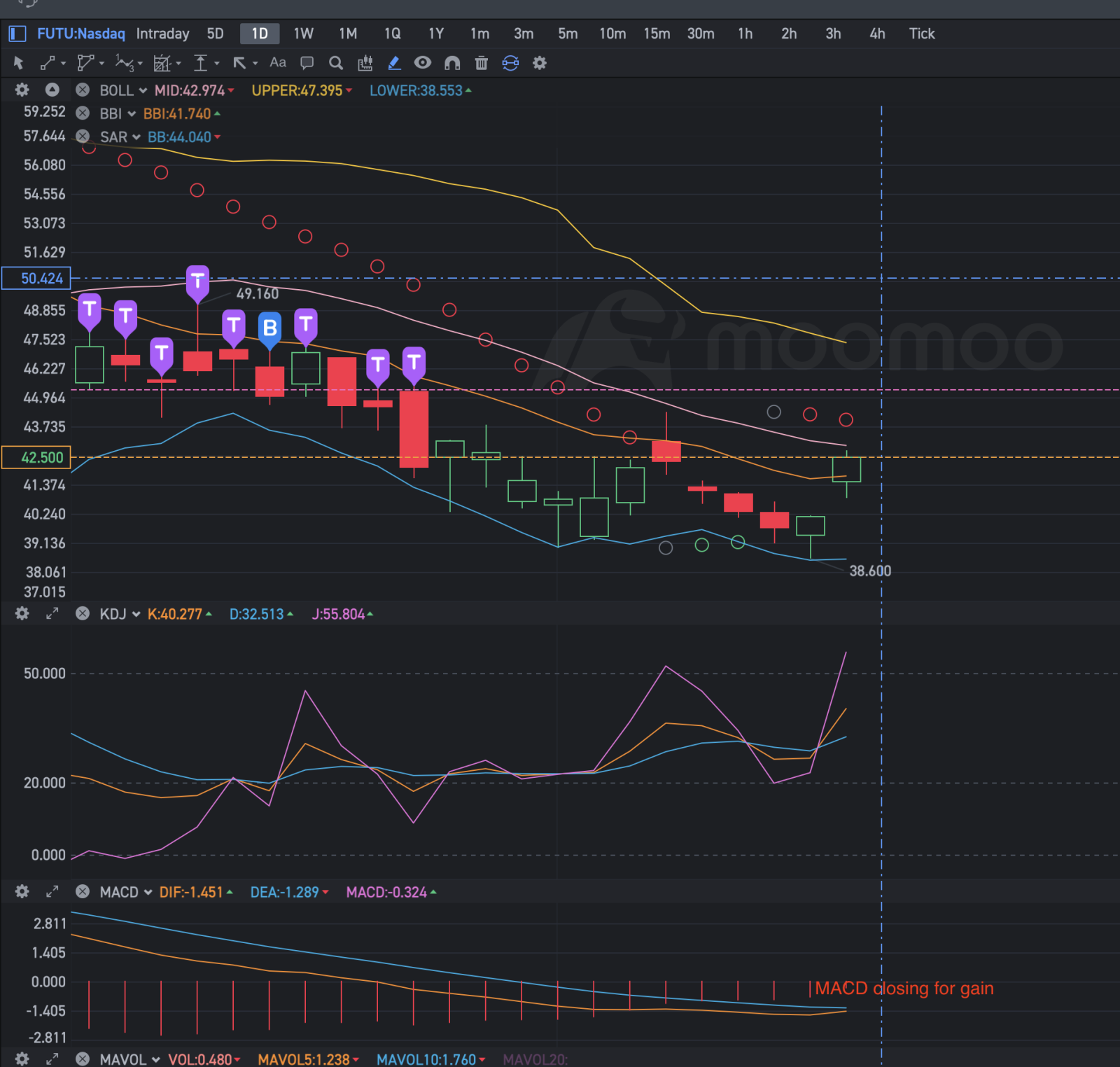The image size is (1120, 1067).
Task: Remove the MAVOL indicator
Action: [83, 1059]
